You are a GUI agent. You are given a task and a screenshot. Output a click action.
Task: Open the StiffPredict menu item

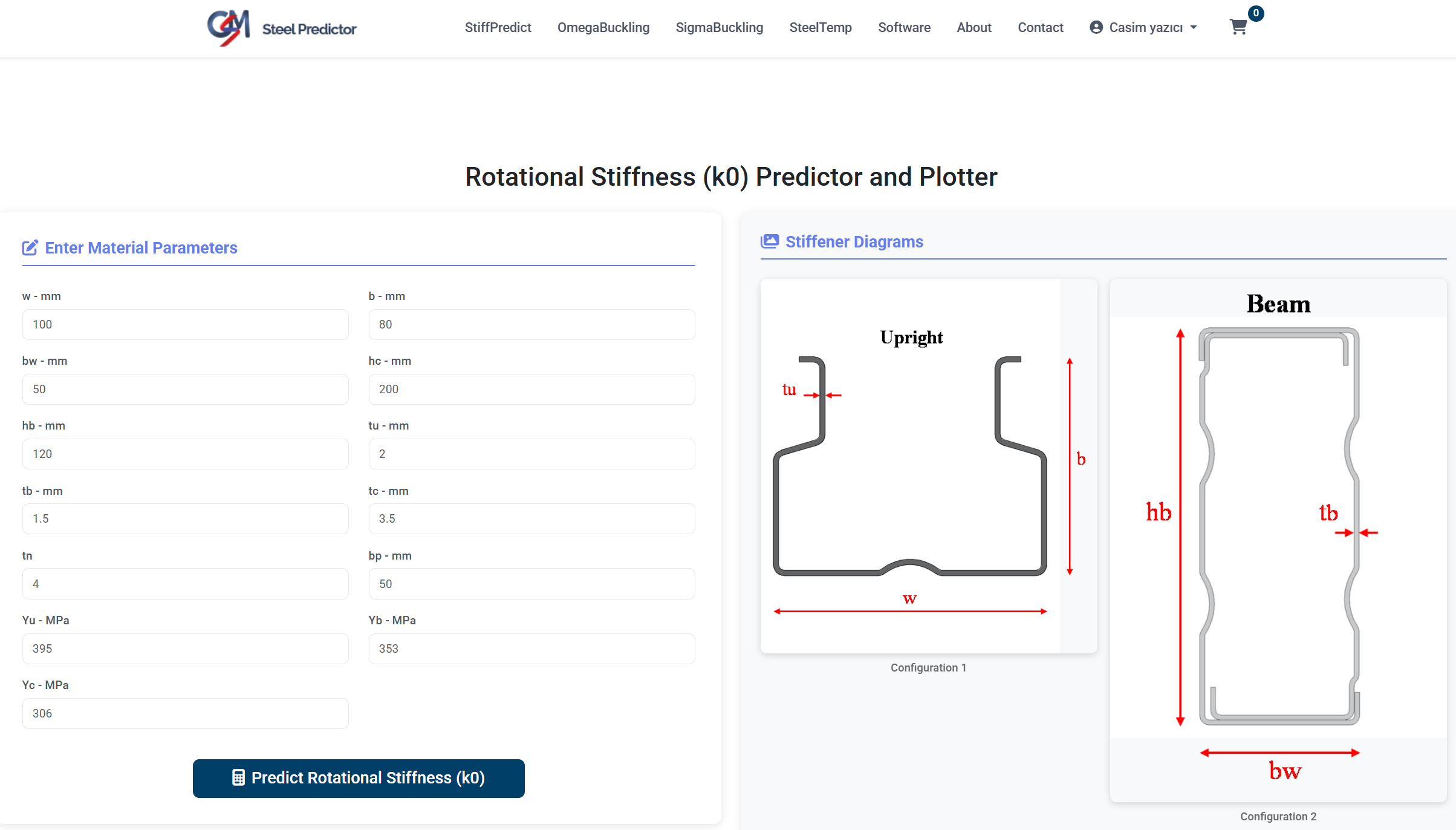498,27
